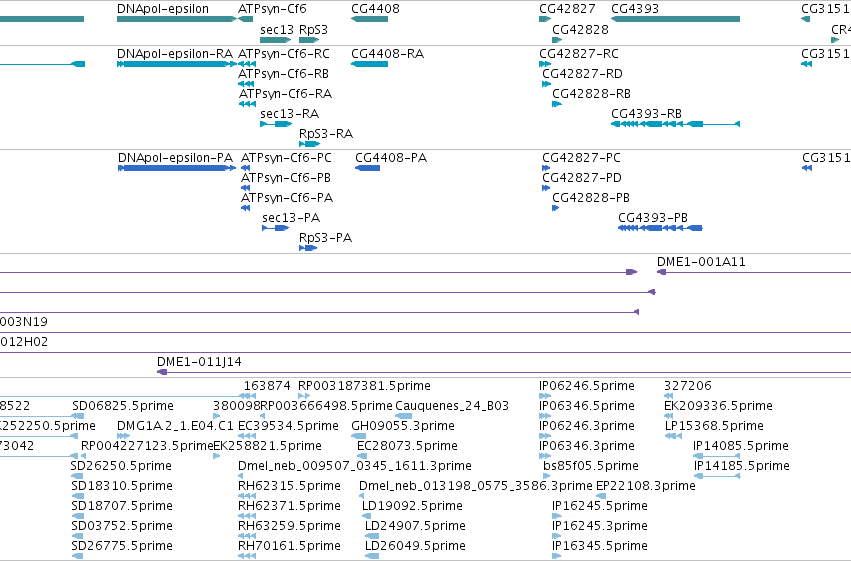Select IP14085.5prime EST
The image size is (851, 561).
click(717, 456)
